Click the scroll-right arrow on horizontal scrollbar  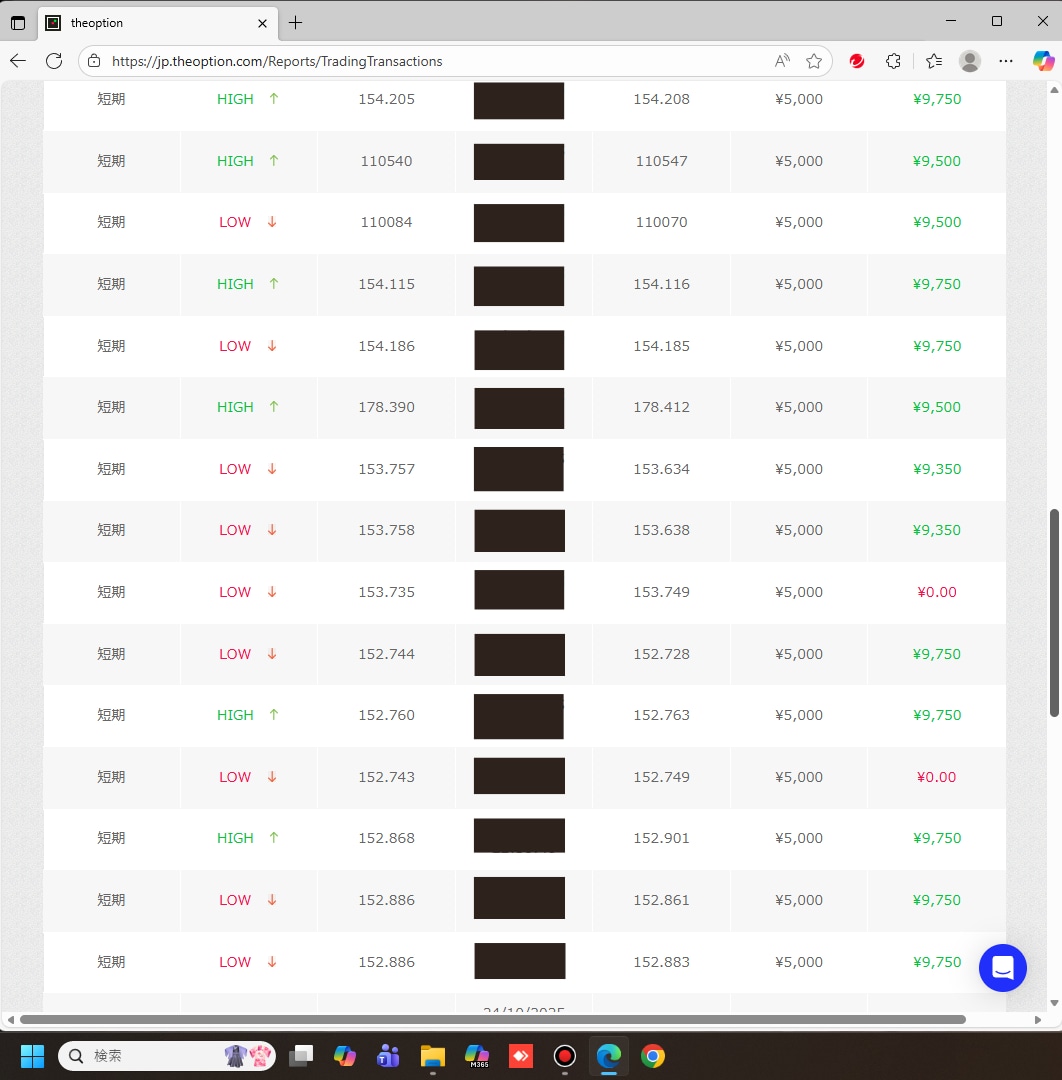coord(1038,1019)
